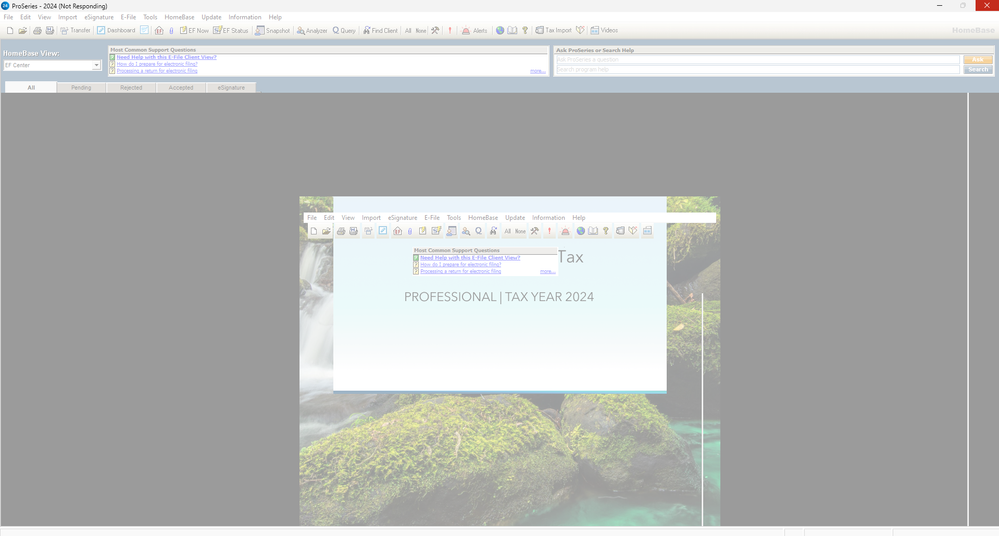Expand the HomeBase View EF Center dropdown

click(x=97, y=66)
